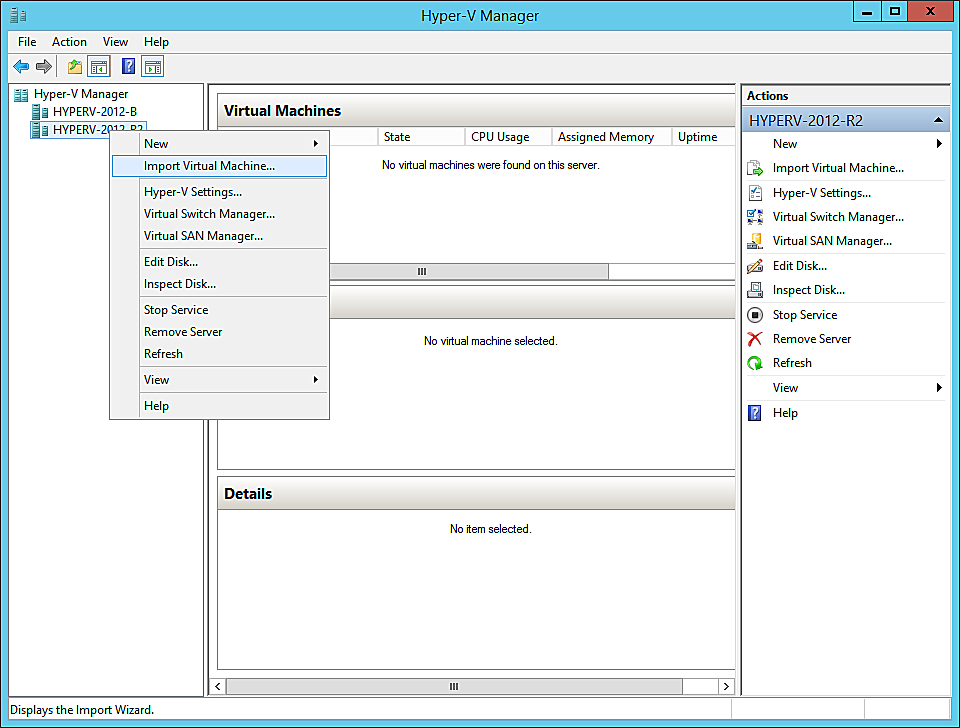960x728 pixels.
Task: Expand the View submenu in context menu
Action: pos(219,380)
